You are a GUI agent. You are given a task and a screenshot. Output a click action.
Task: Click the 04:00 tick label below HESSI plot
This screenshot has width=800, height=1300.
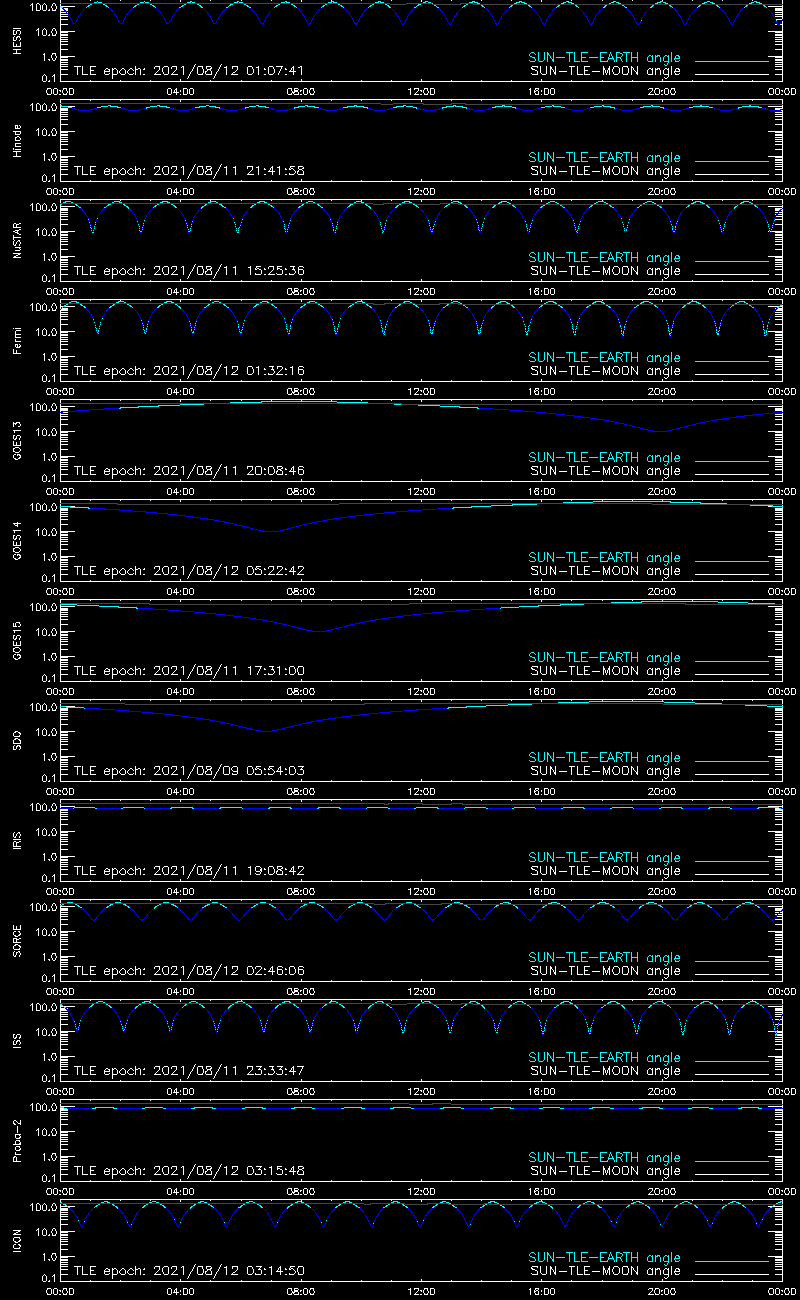(181, 91)
